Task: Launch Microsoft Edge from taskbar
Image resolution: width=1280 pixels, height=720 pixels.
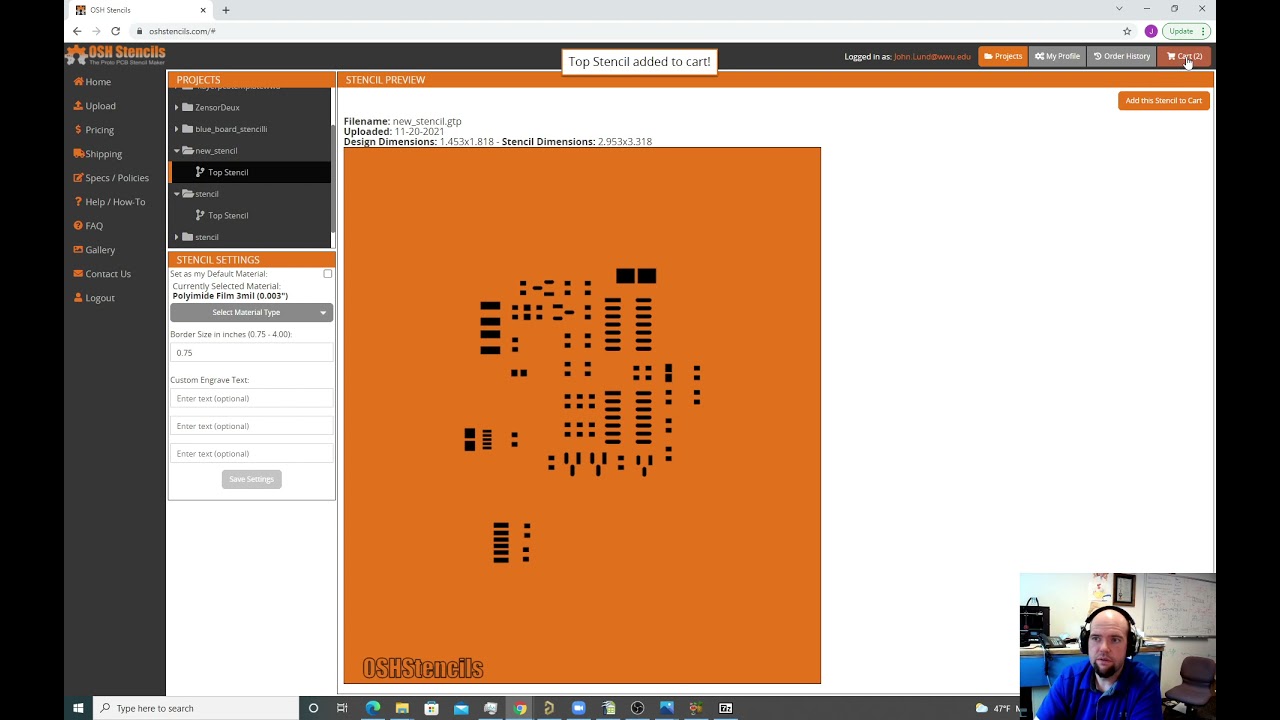Action: [372, 708]
